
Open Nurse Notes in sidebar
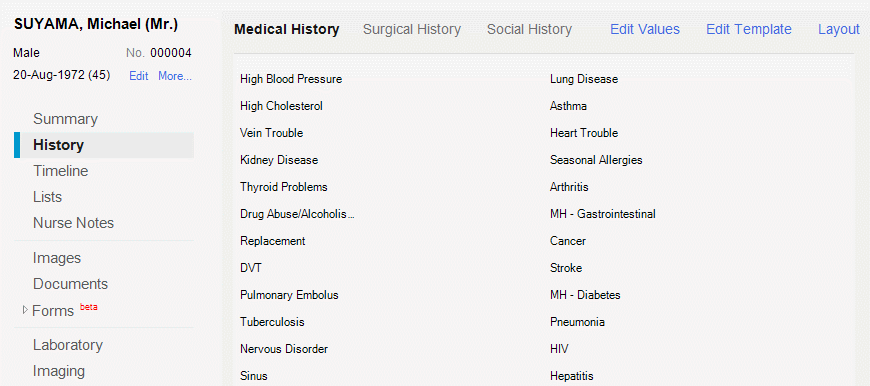pyautogui.click(x=73, y=223)
